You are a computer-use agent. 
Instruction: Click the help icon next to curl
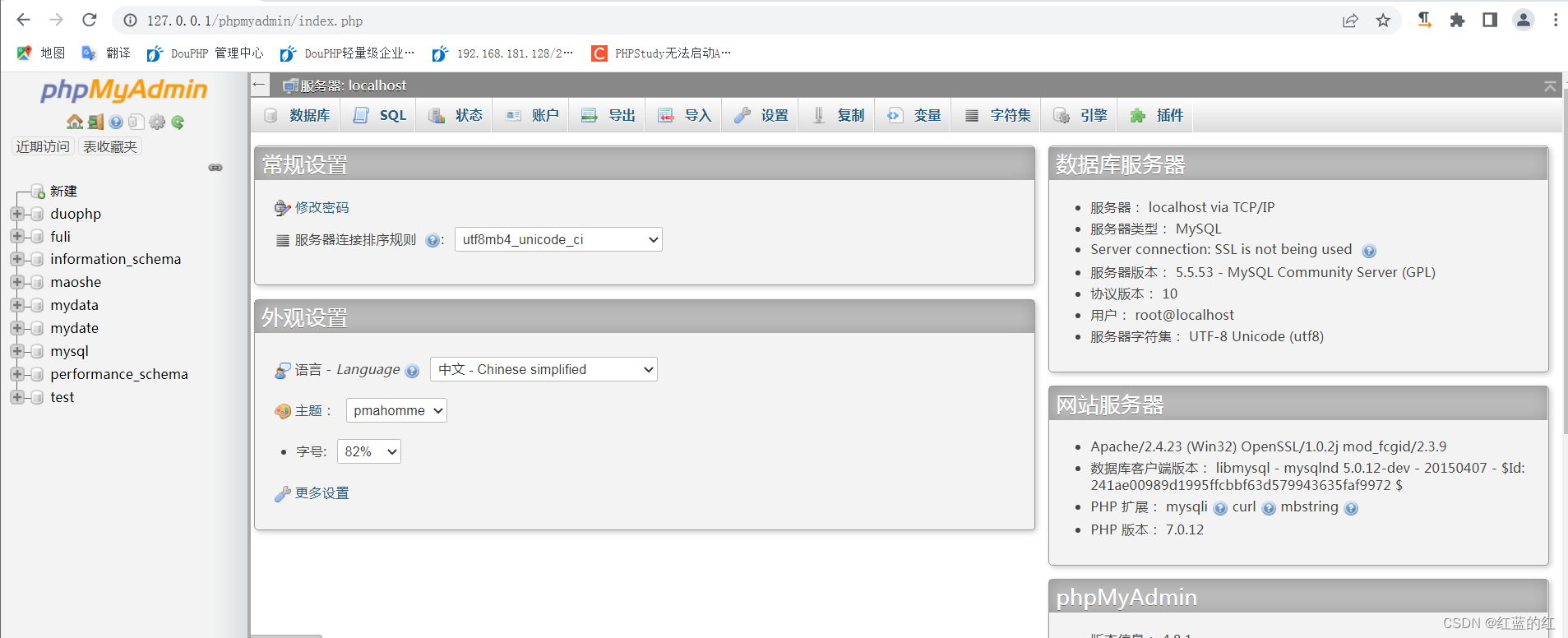pyautogui.click(x=1269, y=508)
